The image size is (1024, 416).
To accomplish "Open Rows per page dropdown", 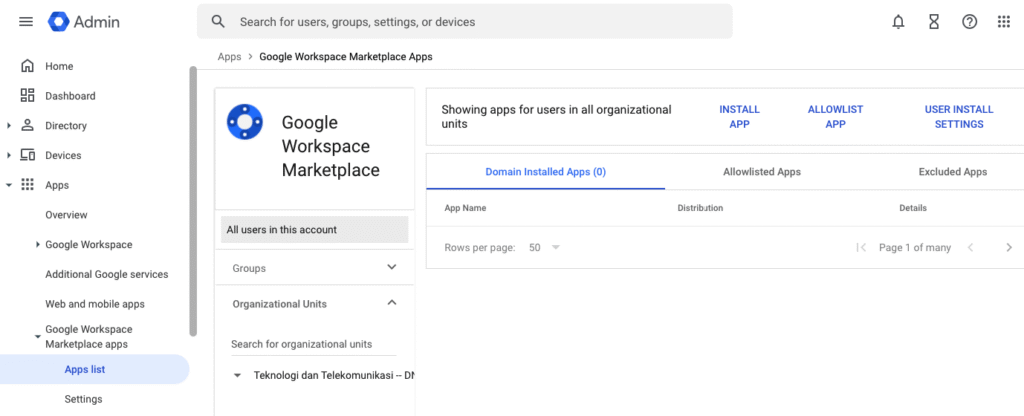I will point(545,248).
